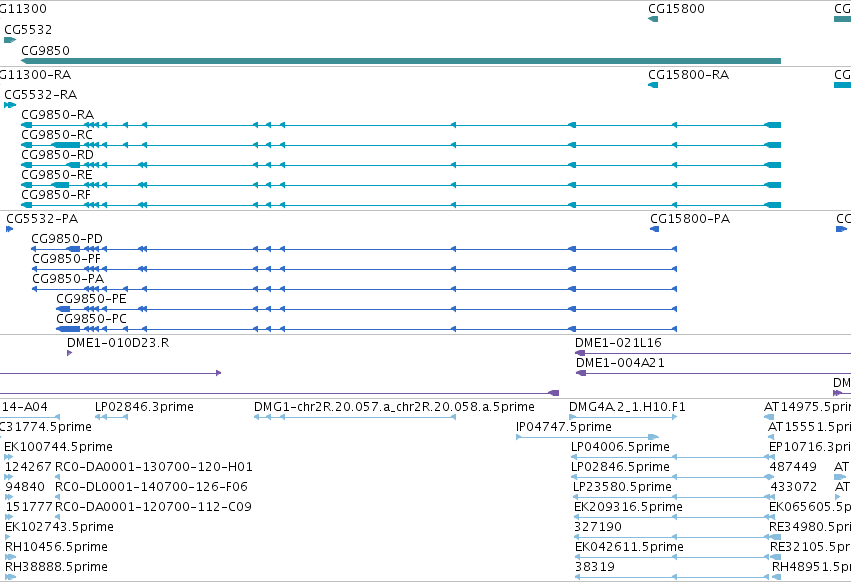Click the CG9850 gene label
851x582 pixels.
(46, 50)
